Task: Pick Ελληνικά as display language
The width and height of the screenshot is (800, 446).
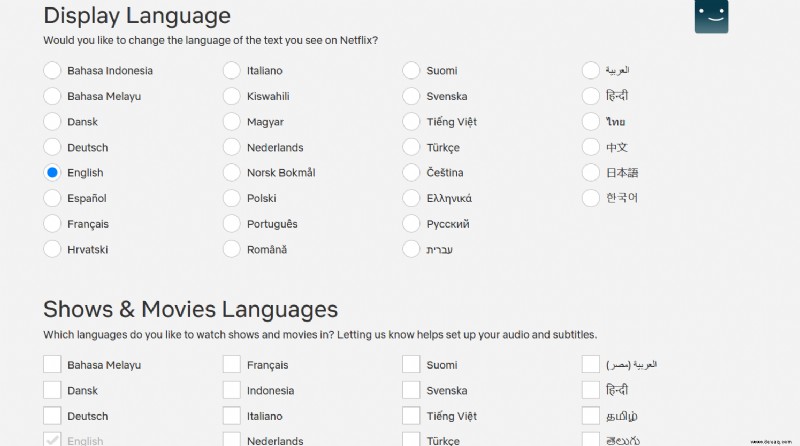Action: 411,198
